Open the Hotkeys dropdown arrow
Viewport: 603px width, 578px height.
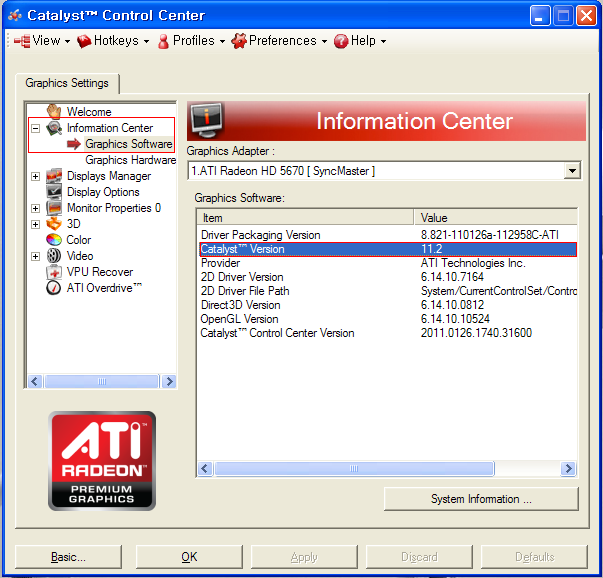(147, 41)
